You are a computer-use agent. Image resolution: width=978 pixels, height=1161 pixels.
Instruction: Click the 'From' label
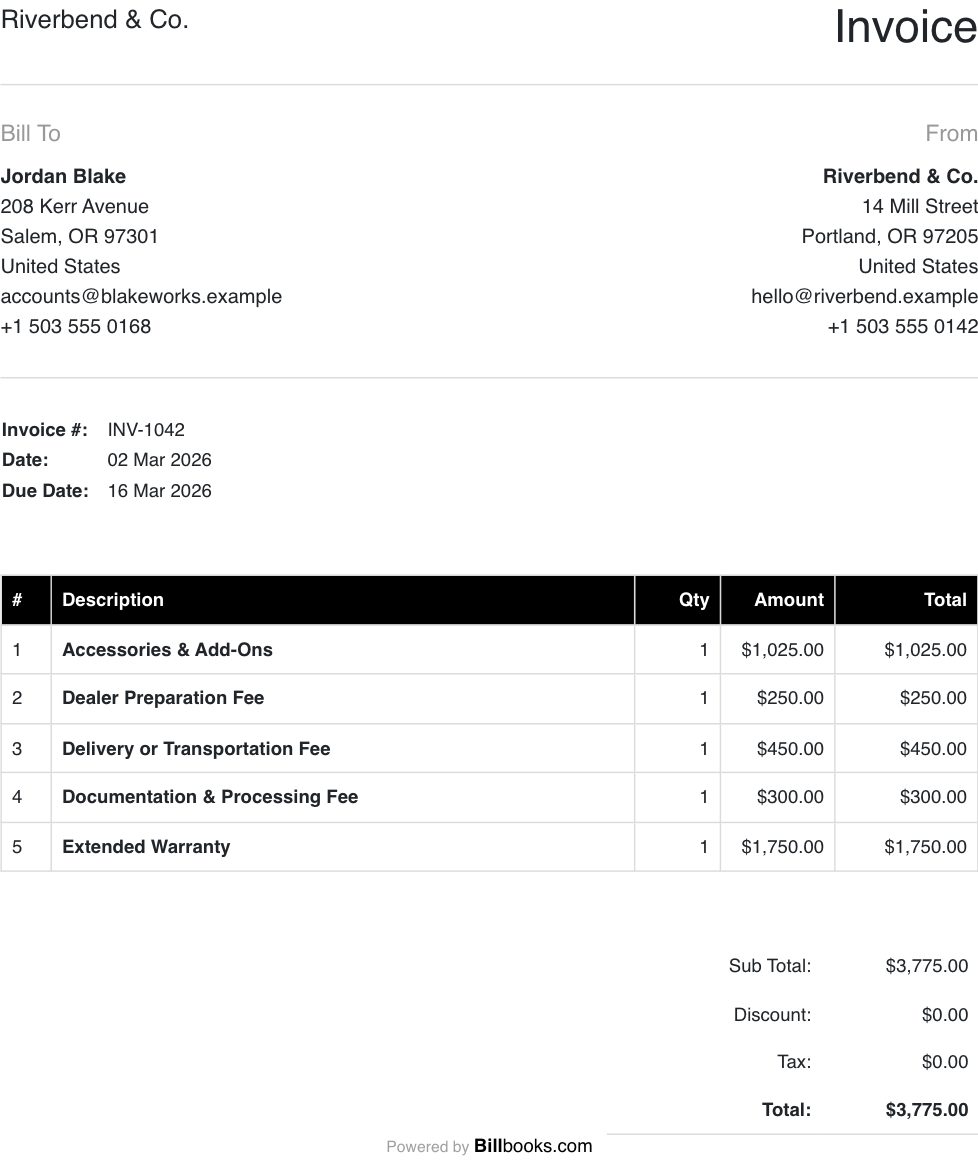pyautogui.click(x=951, y=133)
